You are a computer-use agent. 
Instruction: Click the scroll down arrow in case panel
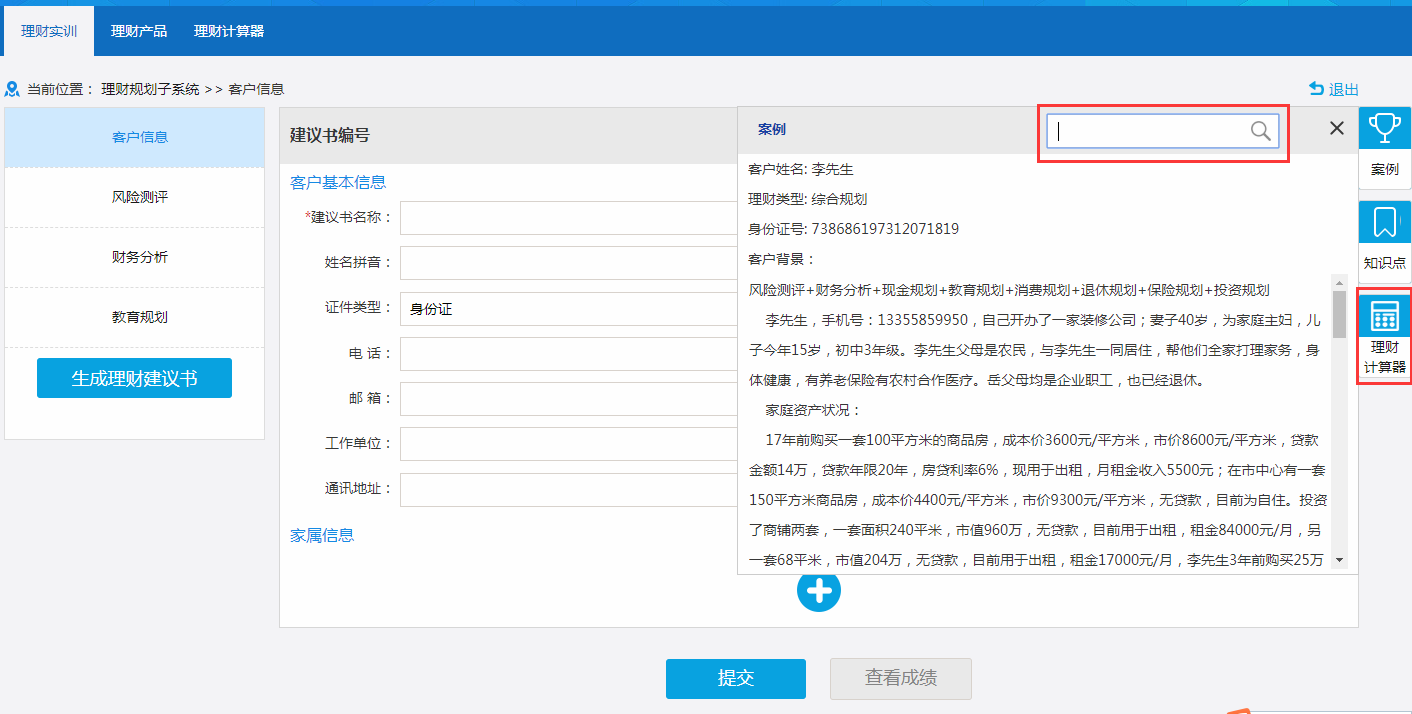[x=1339, y=561]
